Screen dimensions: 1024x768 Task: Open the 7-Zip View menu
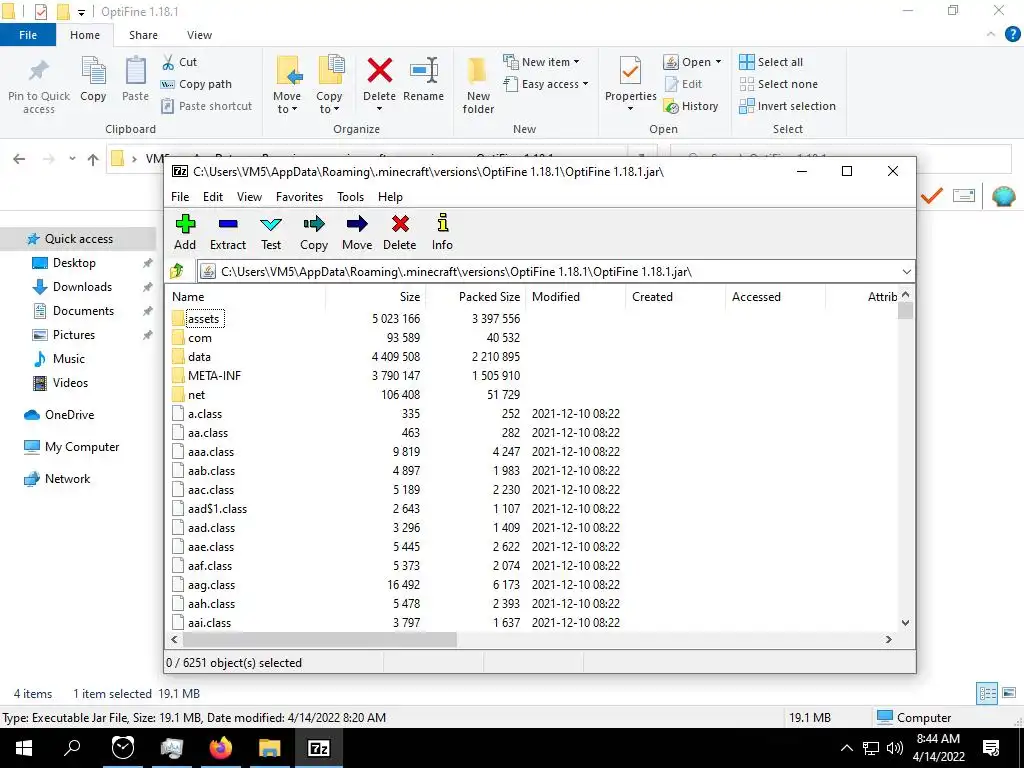click(x=249, y=197)
